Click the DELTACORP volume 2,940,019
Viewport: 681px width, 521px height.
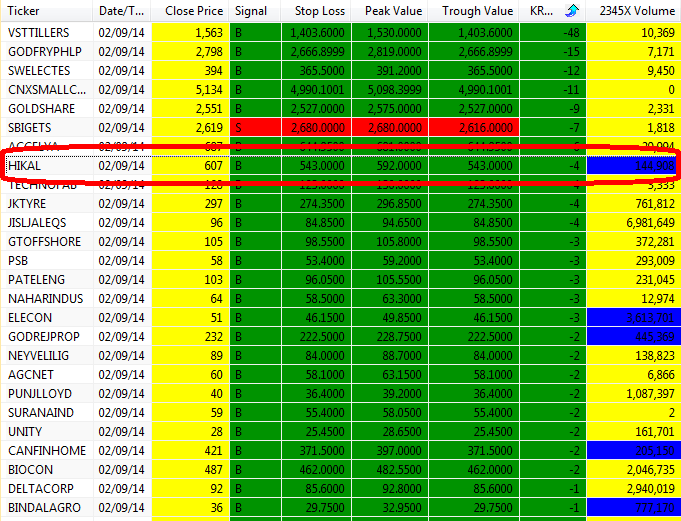point(651,489)
